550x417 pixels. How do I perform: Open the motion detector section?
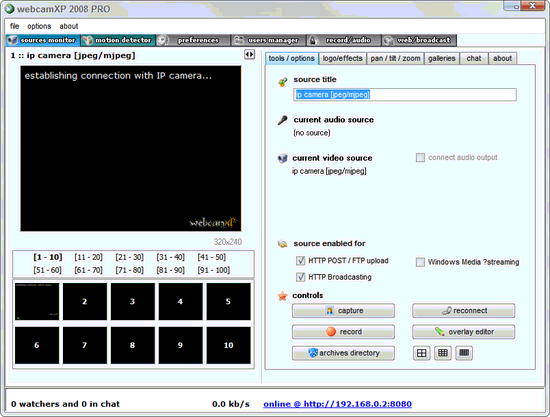point(118,40)
